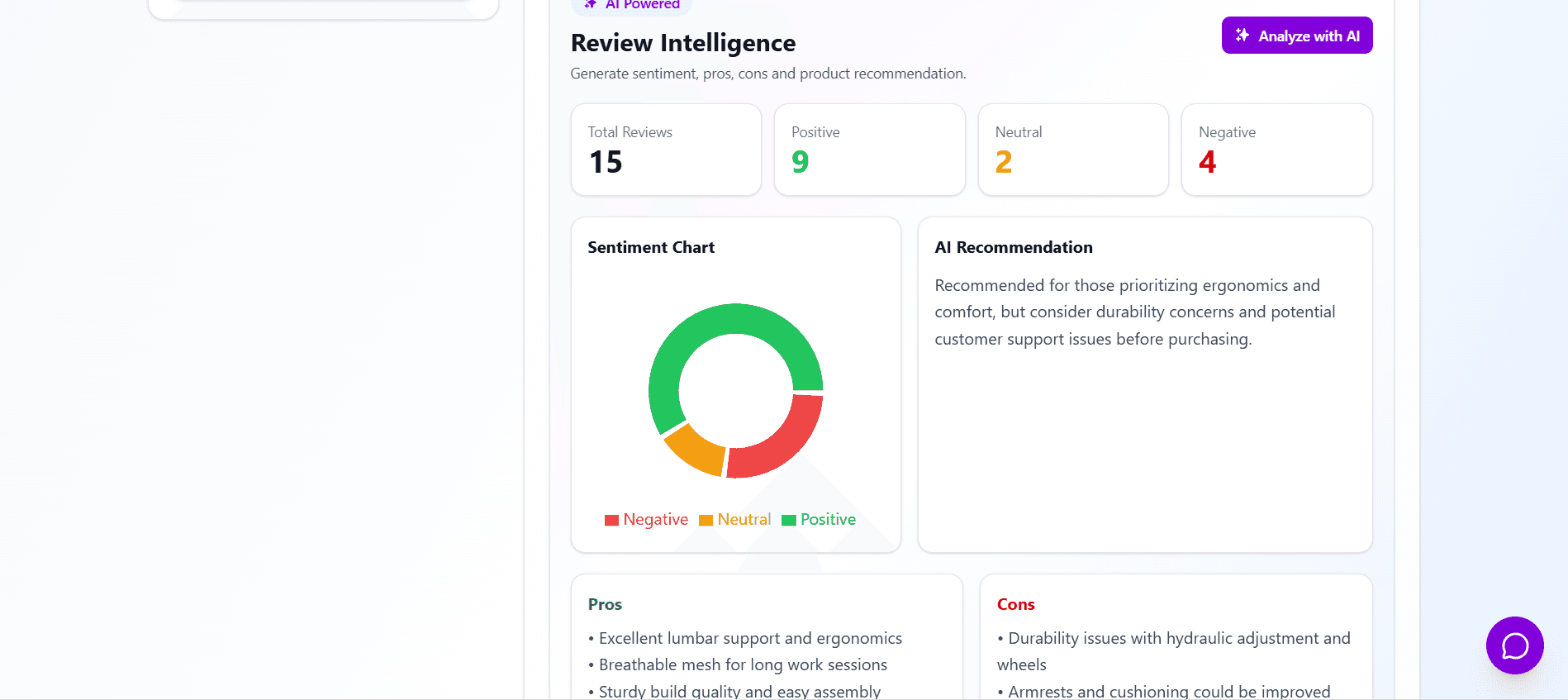The height and width of the screenshot is (700, 1568).
Task: Toggle the Negative legend item in chart
Action: click(x=646, y=520)
